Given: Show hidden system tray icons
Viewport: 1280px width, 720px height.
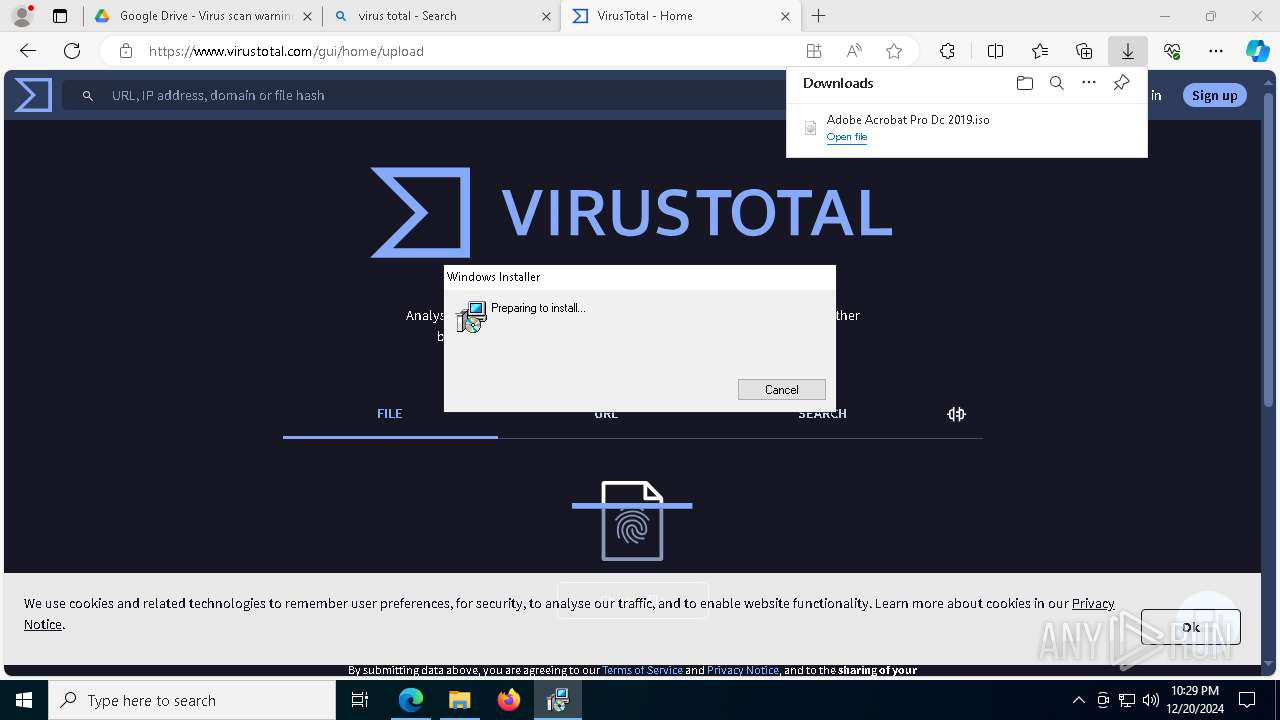Looking at the screenshot, I should click(1078, 700).
